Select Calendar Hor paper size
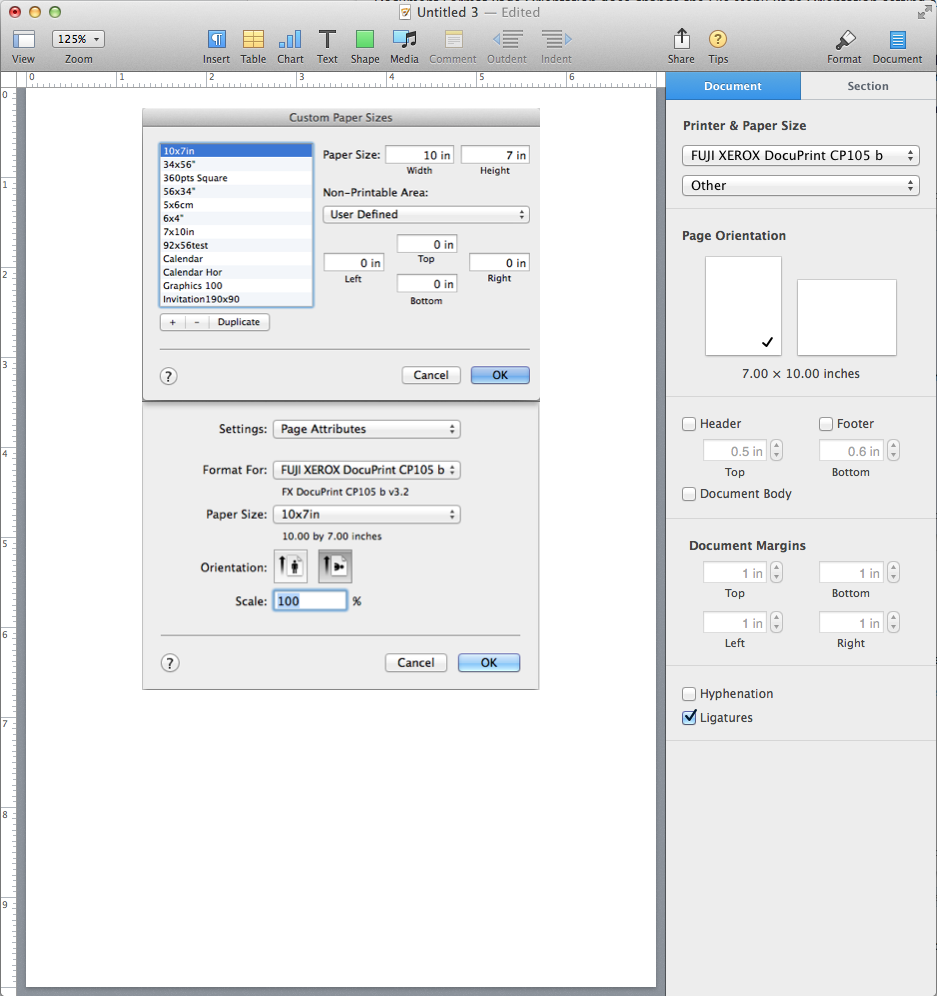This screenshot has height=996, width=937. pyautogui.click(x=236, y=272)
